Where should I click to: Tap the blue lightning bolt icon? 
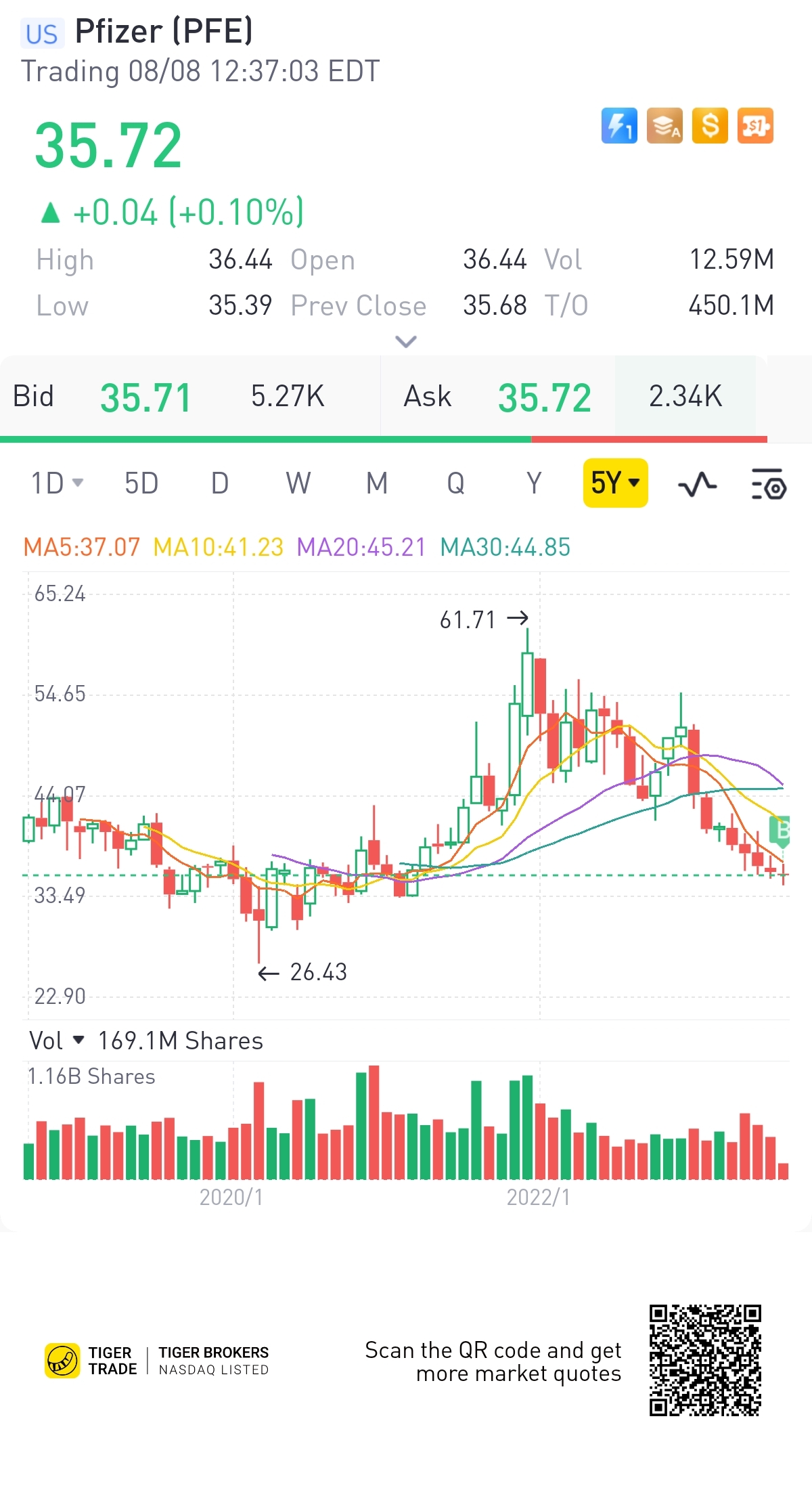[x=619, y=126]
